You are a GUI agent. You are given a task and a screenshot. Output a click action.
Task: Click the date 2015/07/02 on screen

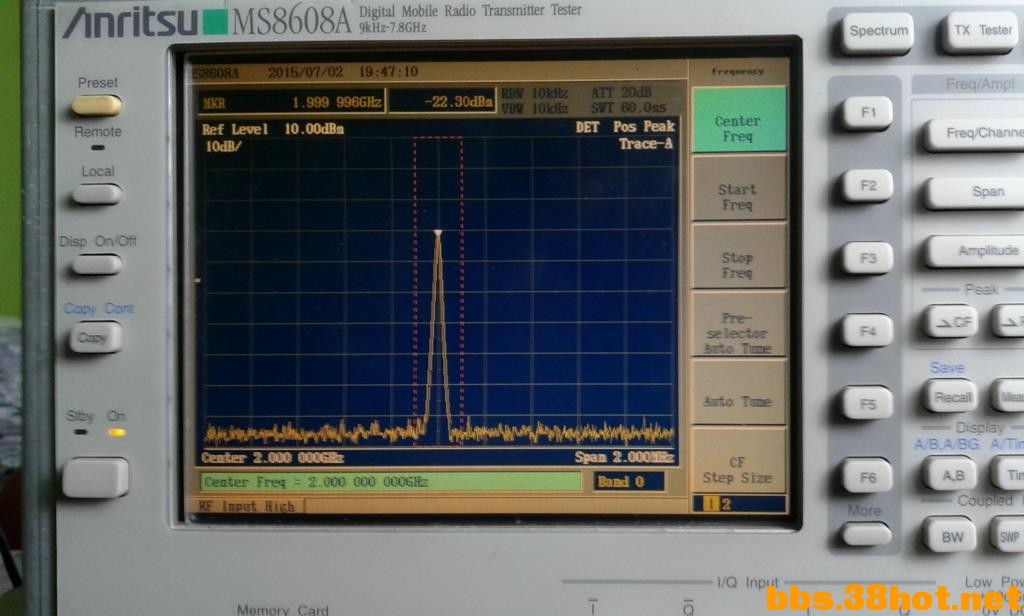(305, 72)
